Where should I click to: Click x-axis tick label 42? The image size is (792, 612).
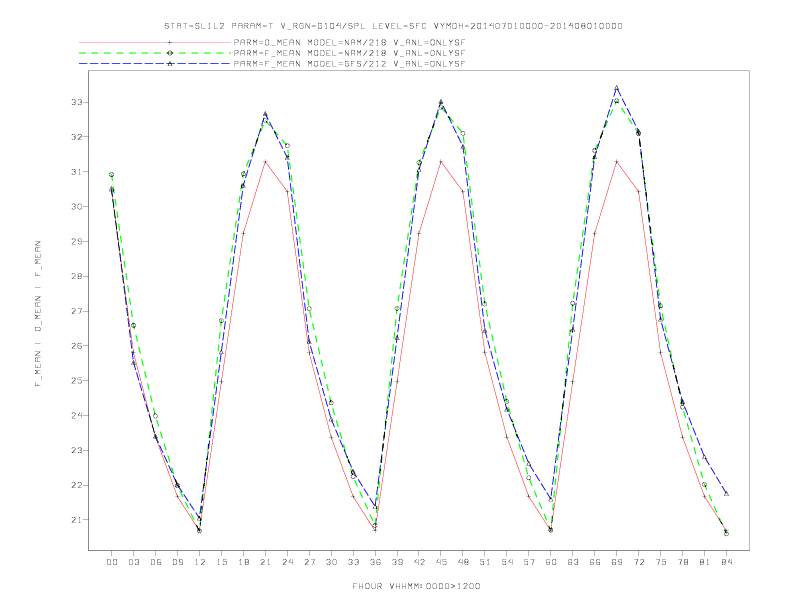pyautogui.click(x=419, y=562)
